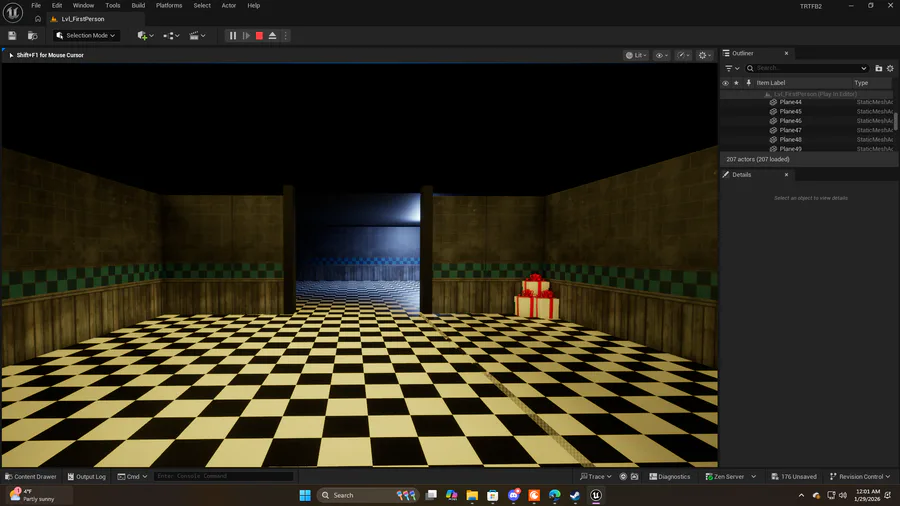900x506 pixels.
Task: Click the Enter Console Command field
Action: click(x=224, y=476)
